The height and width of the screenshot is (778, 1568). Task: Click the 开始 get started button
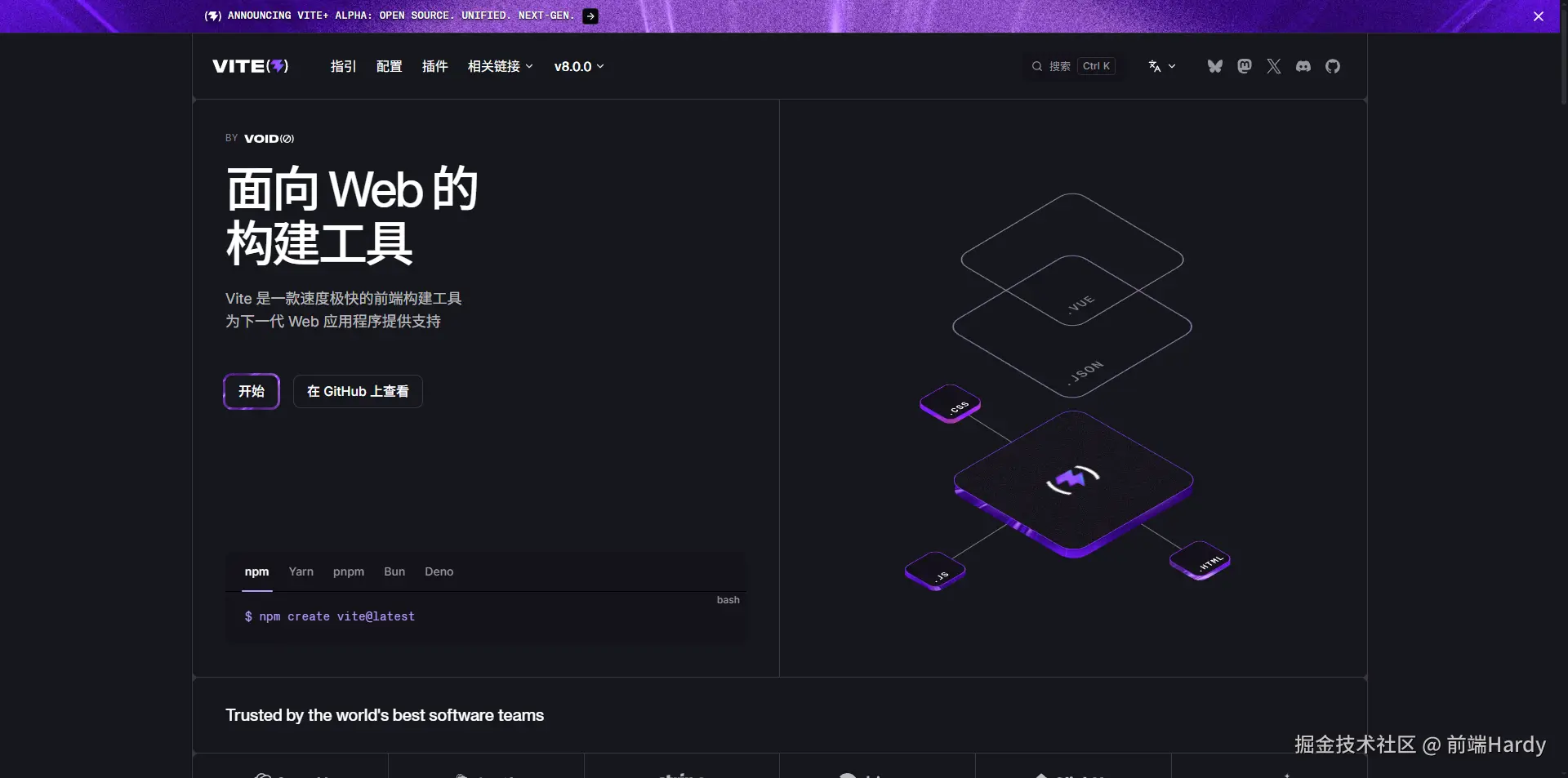click(252, 392)
